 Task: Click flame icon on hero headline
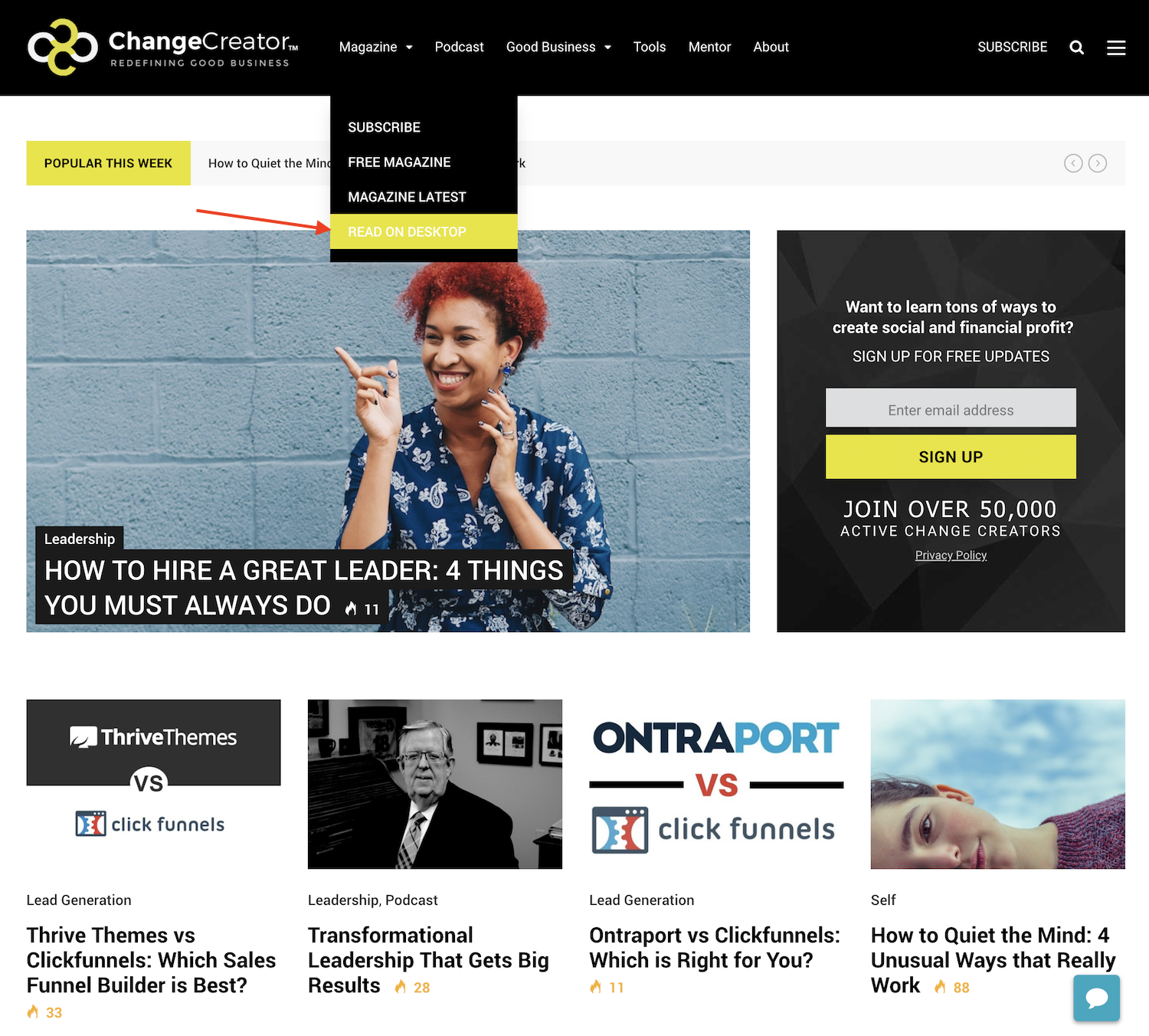351,608
